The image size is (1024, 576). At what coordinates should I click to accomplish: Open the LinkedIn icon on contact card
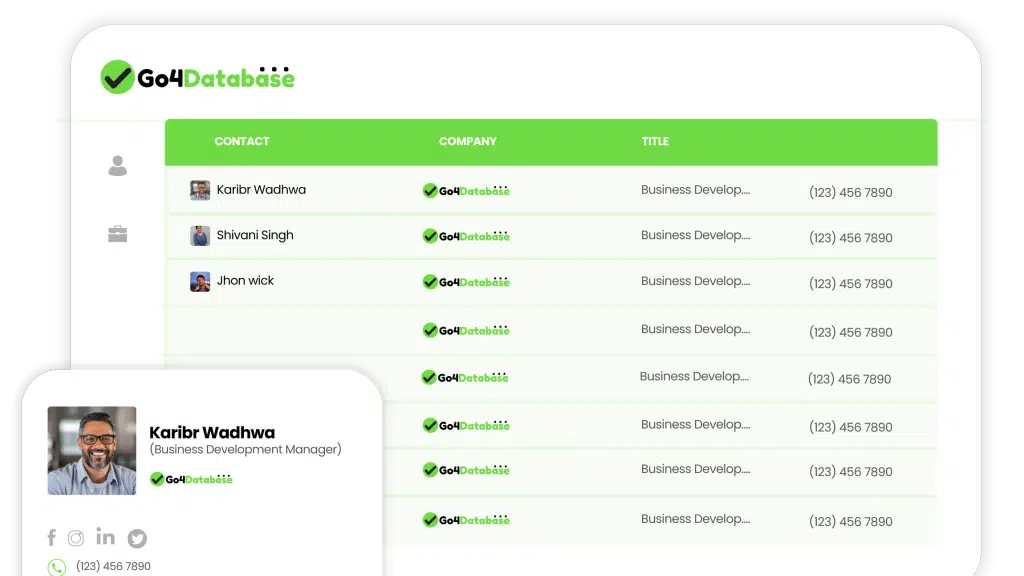105,536
